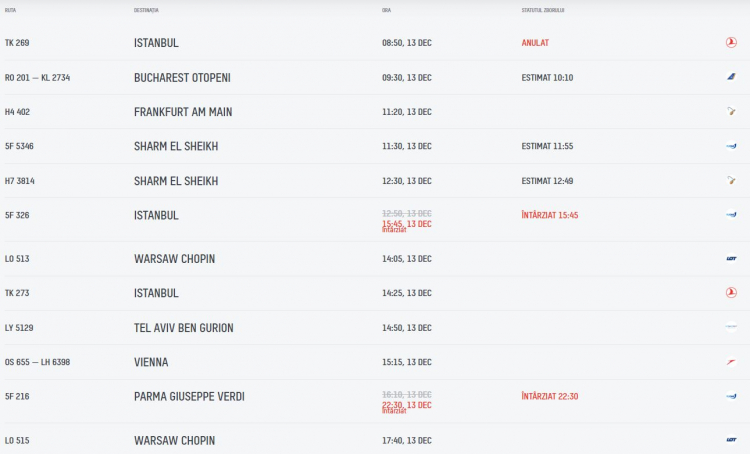Open FRANKFURT AM MAIN destination
Viewport: 750px width, 454px height.
tap(183, 112)
